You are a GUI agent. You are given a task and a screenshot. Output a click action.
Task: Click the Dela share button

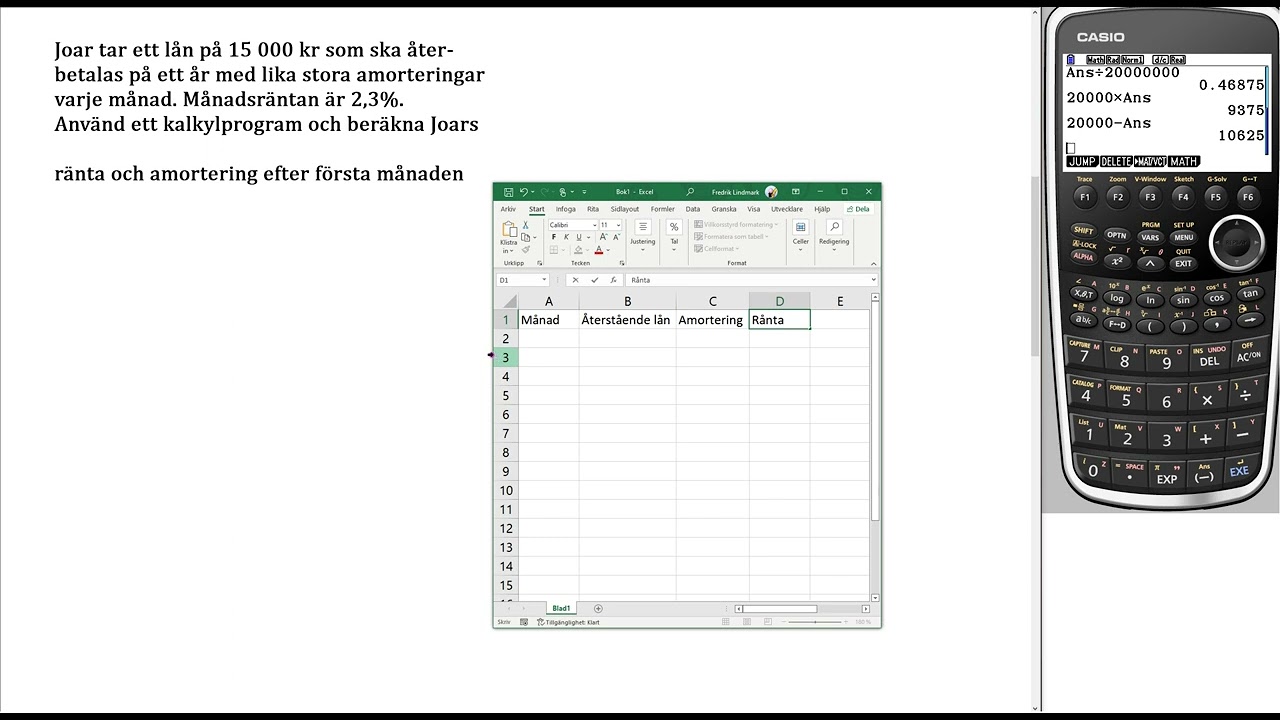(858, 209)
